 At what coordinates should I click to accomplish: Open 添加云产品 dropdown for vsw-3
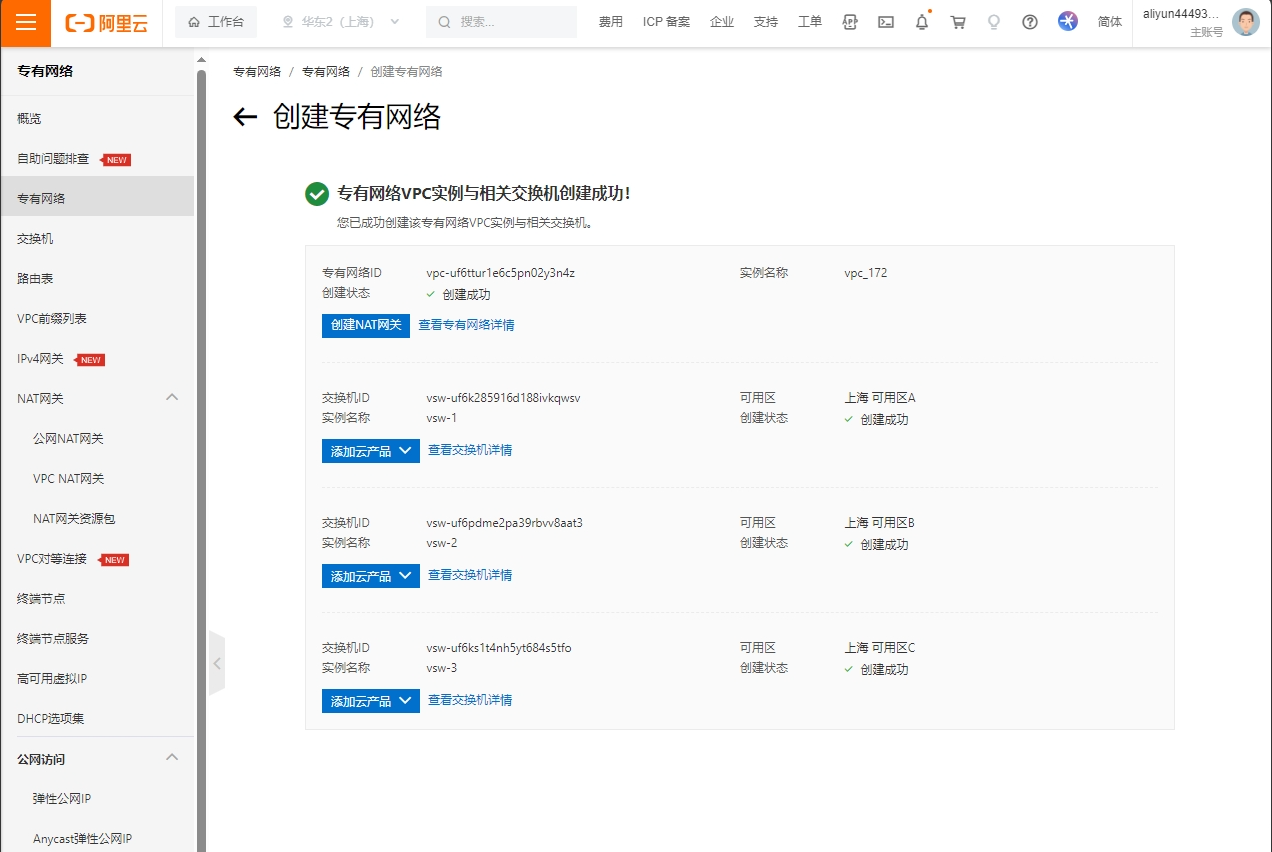click(370, 701)
